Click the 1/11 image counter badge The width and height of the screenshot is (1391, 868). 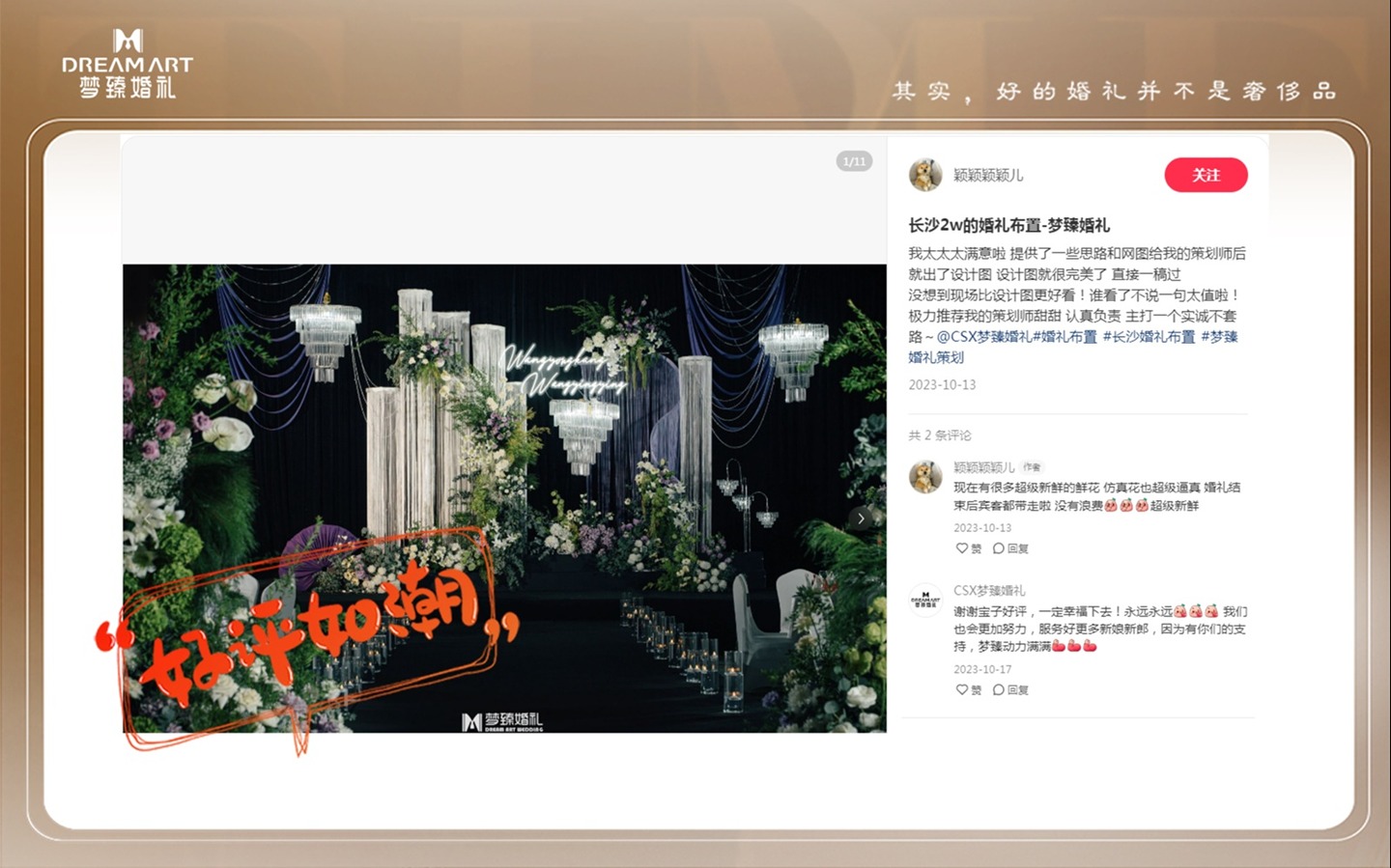click(x=854, y=161)
